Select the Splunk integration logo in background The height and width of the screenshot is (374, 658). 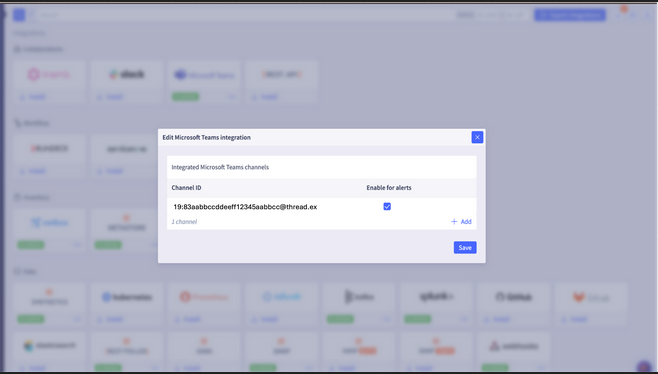point(436,297)
